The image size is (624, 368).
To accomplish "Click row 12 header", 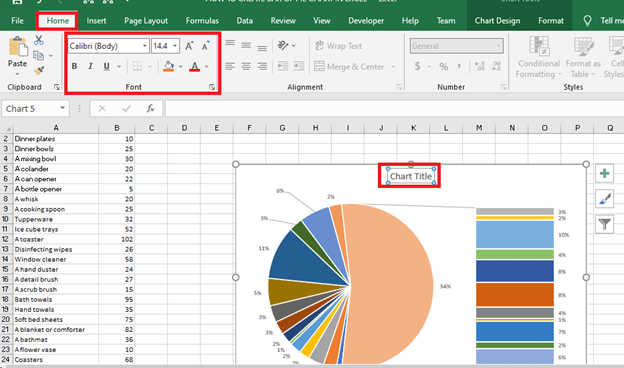I will pyautogui.click(x=6, y=239).
